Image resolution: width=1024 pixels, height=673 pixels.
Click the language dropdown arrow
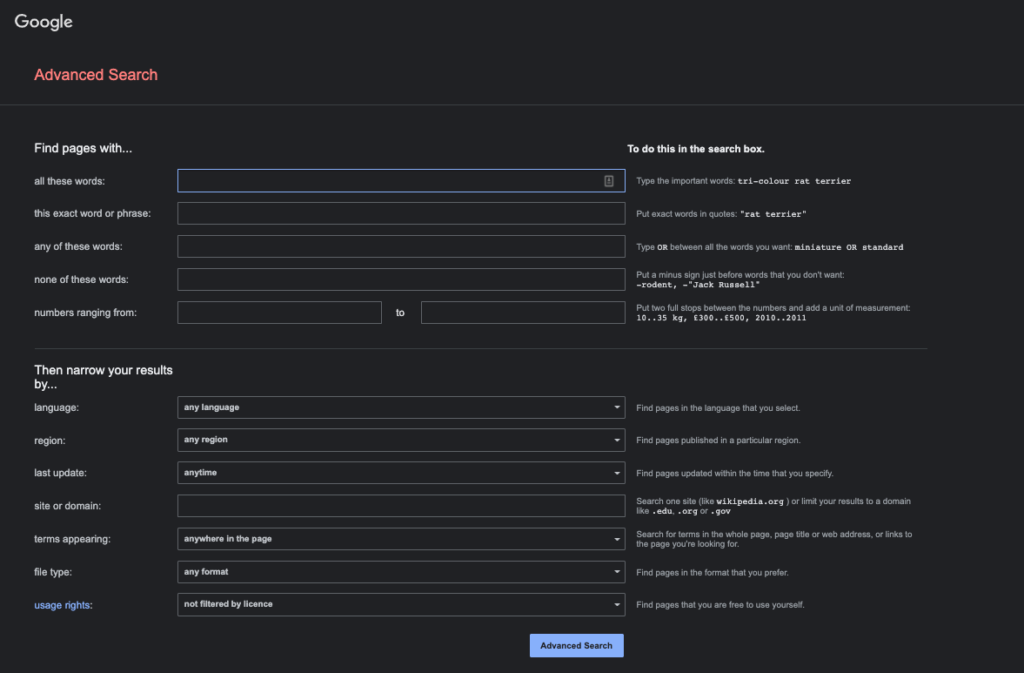[617, 408]
